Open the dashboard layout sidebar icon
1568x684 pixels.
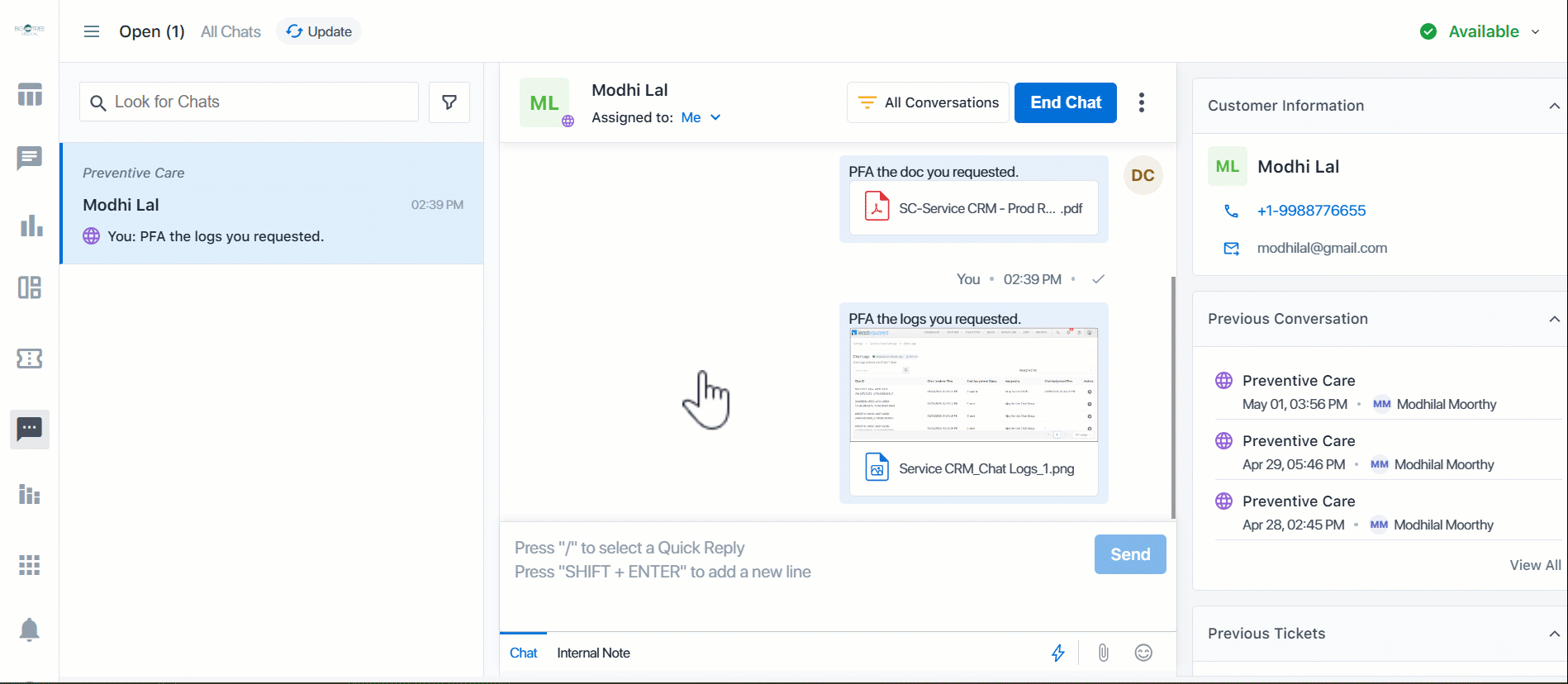(30, 287)
